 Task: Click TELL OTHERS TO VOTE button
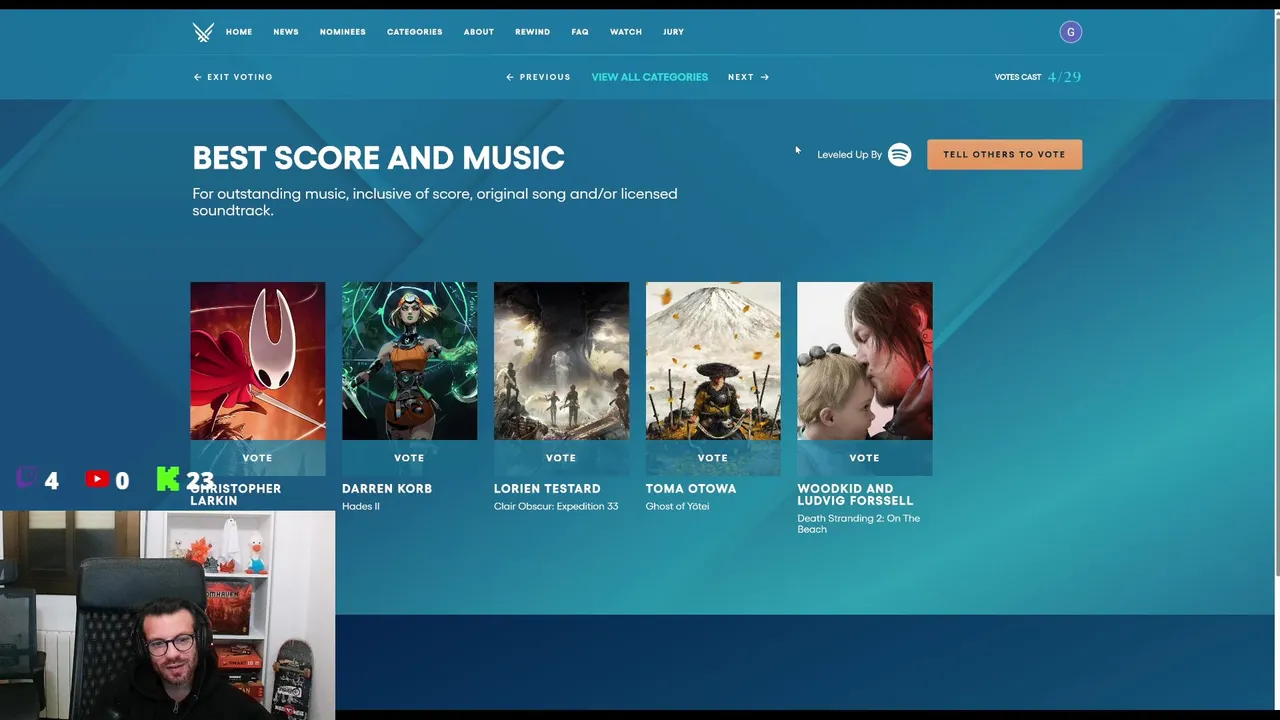coord(1004,154)
